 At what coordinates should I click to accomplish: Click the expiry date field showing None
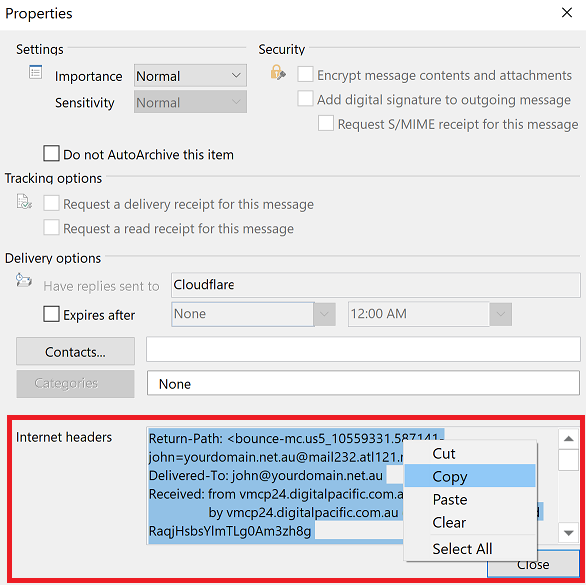click(x=243, y=314)
